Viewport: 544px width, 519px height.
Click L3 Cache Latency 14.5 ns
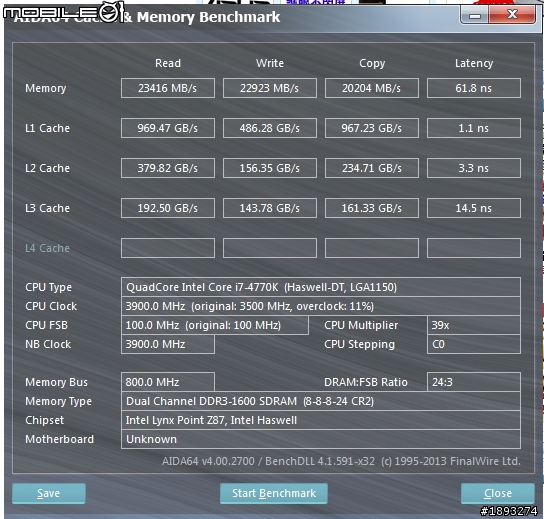click(x=474, y=208)
